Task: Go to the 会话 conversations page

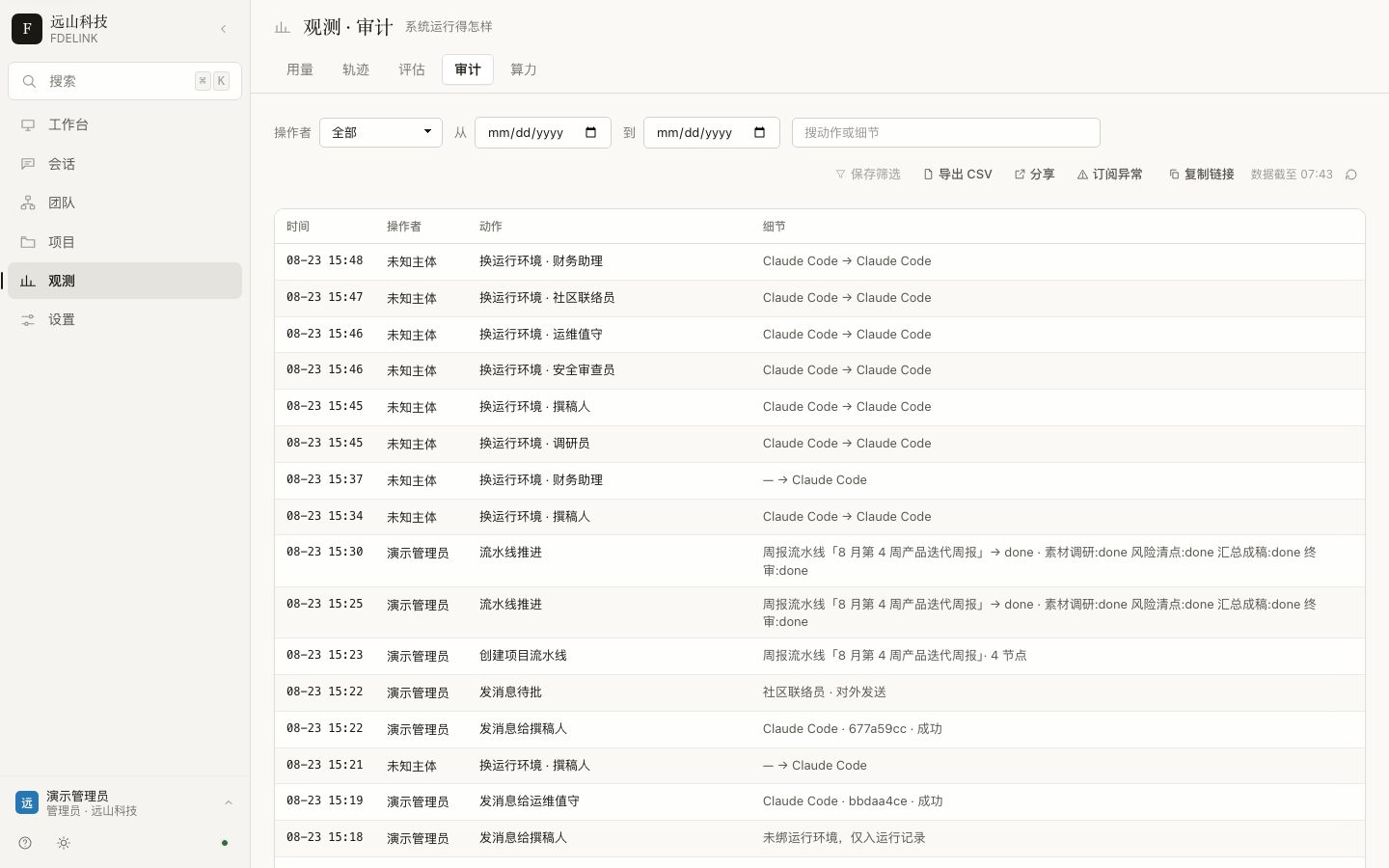Action: pyautogui.click(x=124, y=164)
